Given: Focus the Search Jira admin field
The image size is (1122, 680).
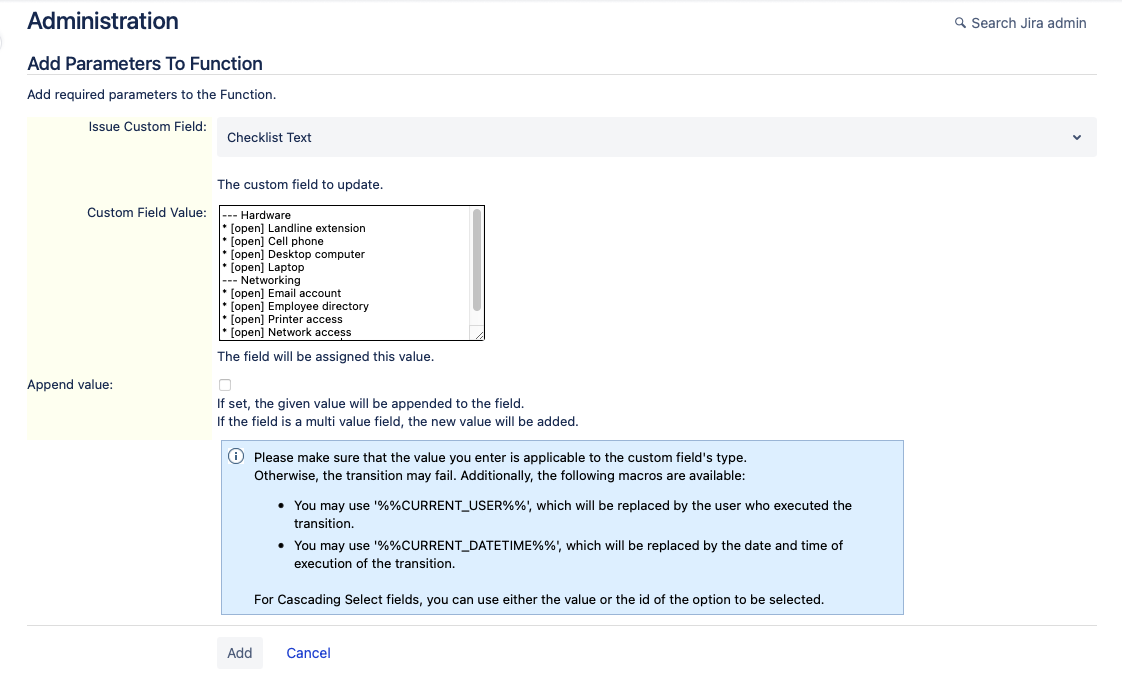Looking at the screenshot, I should [x=1028, y=23].
